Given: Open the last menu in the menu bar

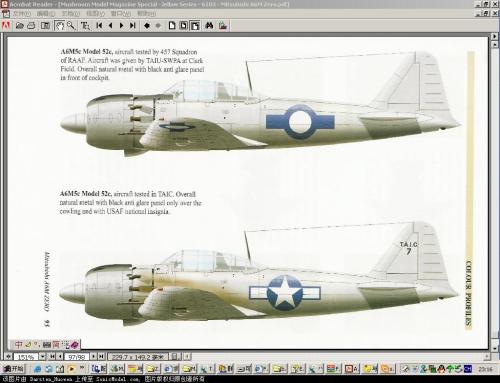Looking at the screenshot, I should tap(146, 14).
